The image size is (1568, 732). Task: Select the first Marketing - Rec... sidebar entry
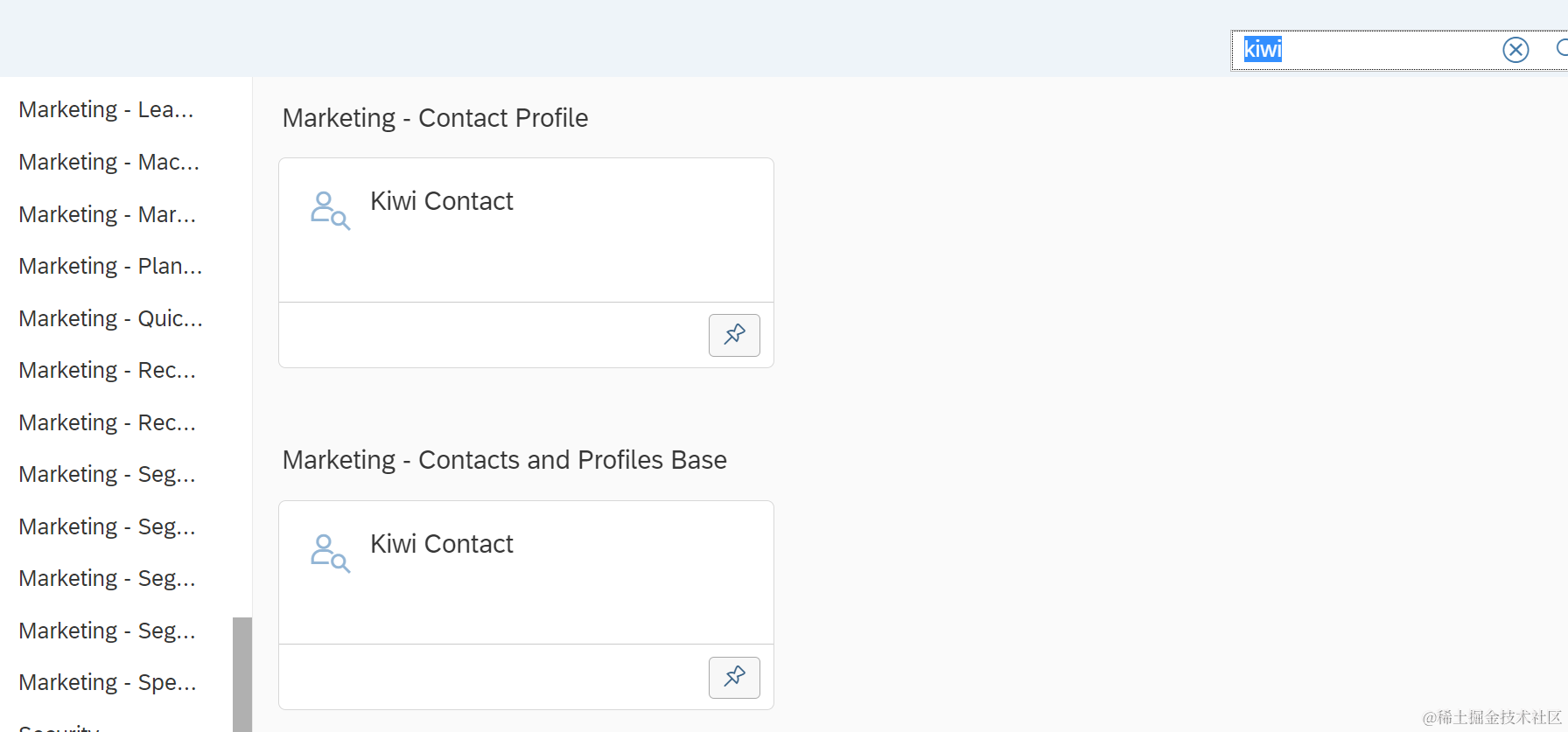tap(107, 371)
